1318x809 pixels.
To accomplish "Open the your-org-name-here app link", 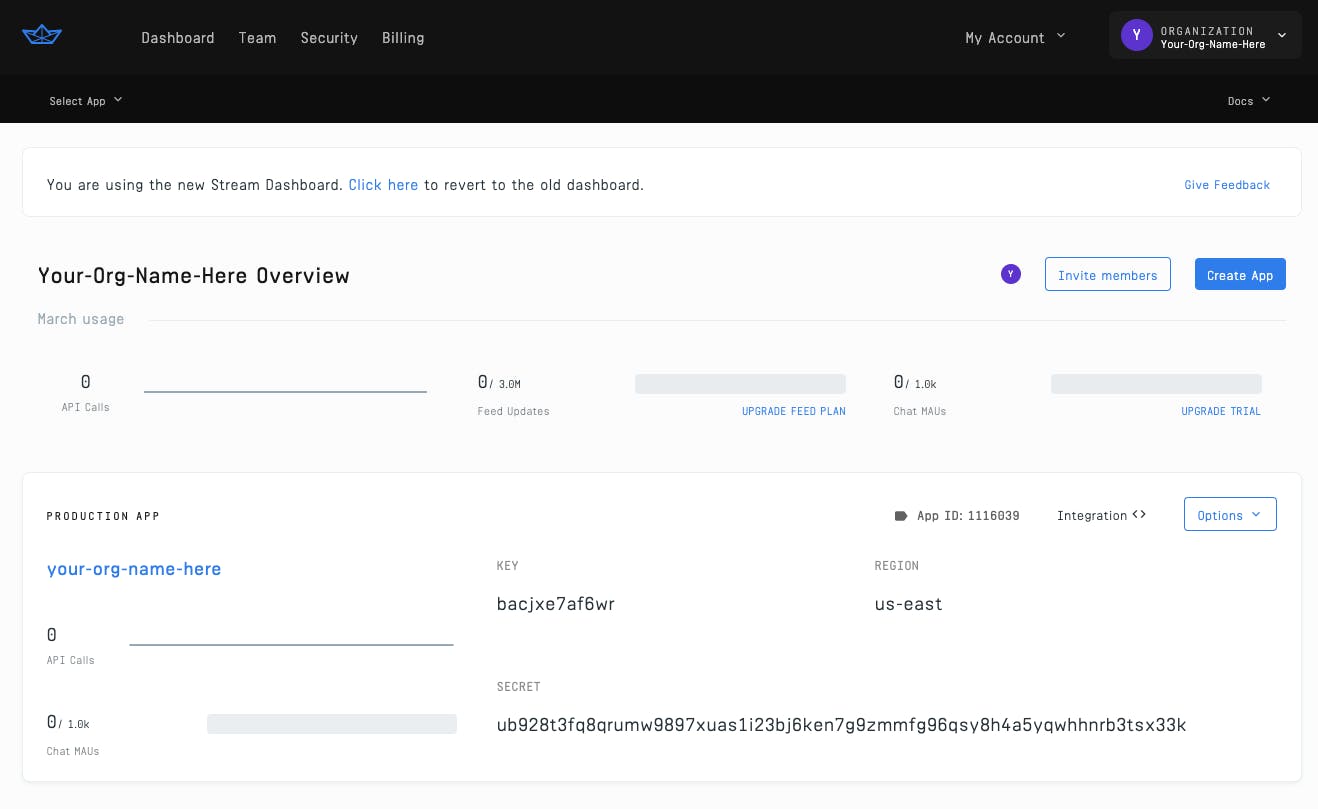I will [134, 569].
